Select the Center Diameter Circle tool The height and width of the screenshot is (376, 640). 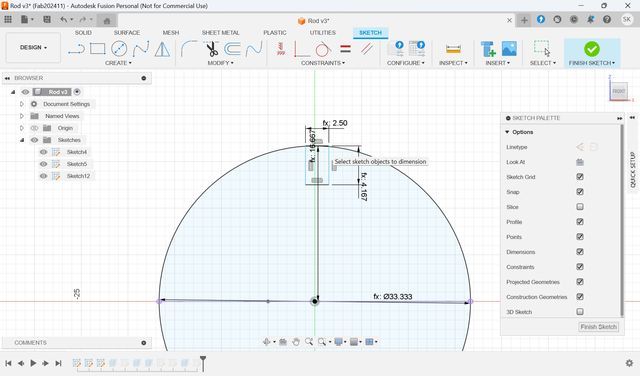coord(119,49)
